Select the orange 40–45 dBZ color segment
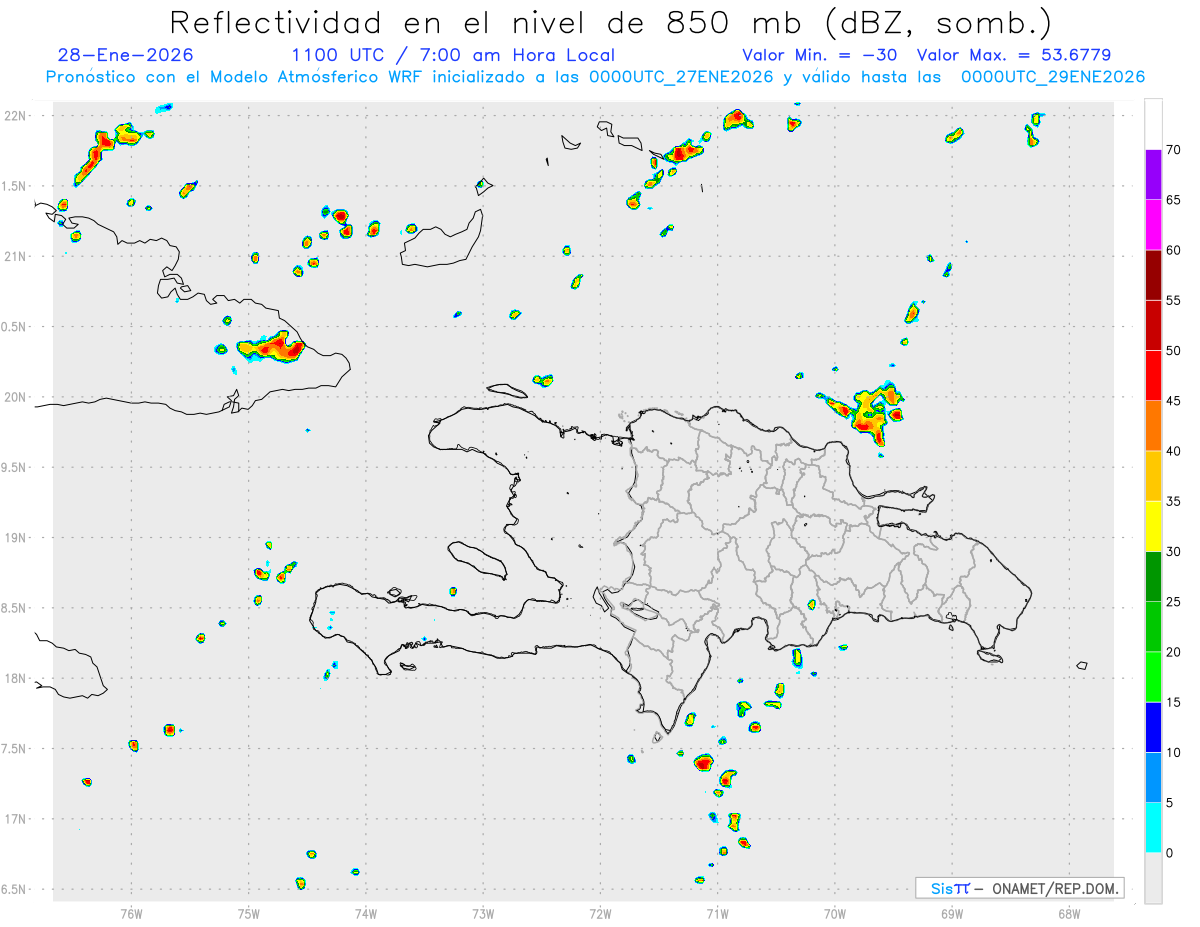The width and height of the screenshot is (1200, 927). pyautogui.click(x=1153, y=426)
